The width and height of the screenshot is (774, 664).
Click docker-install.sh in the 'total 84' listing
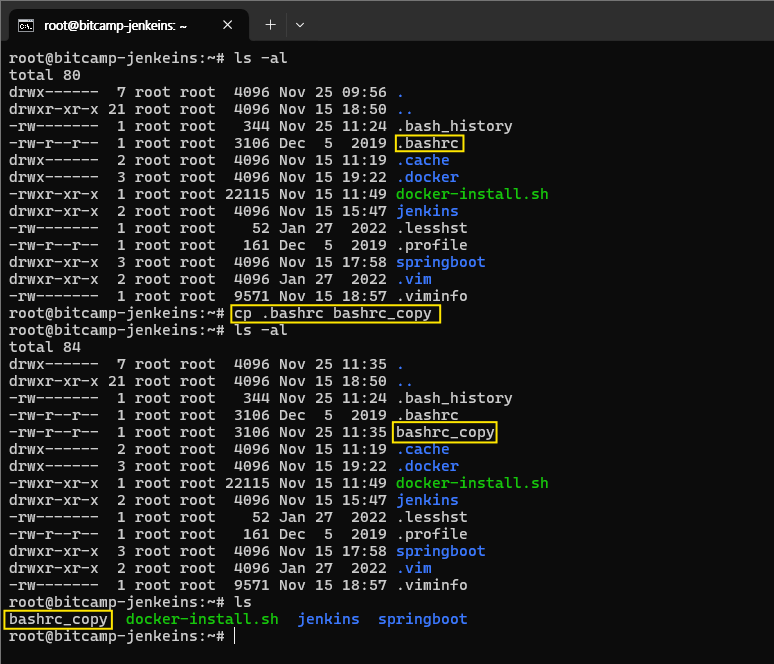(x=472, y=483)
